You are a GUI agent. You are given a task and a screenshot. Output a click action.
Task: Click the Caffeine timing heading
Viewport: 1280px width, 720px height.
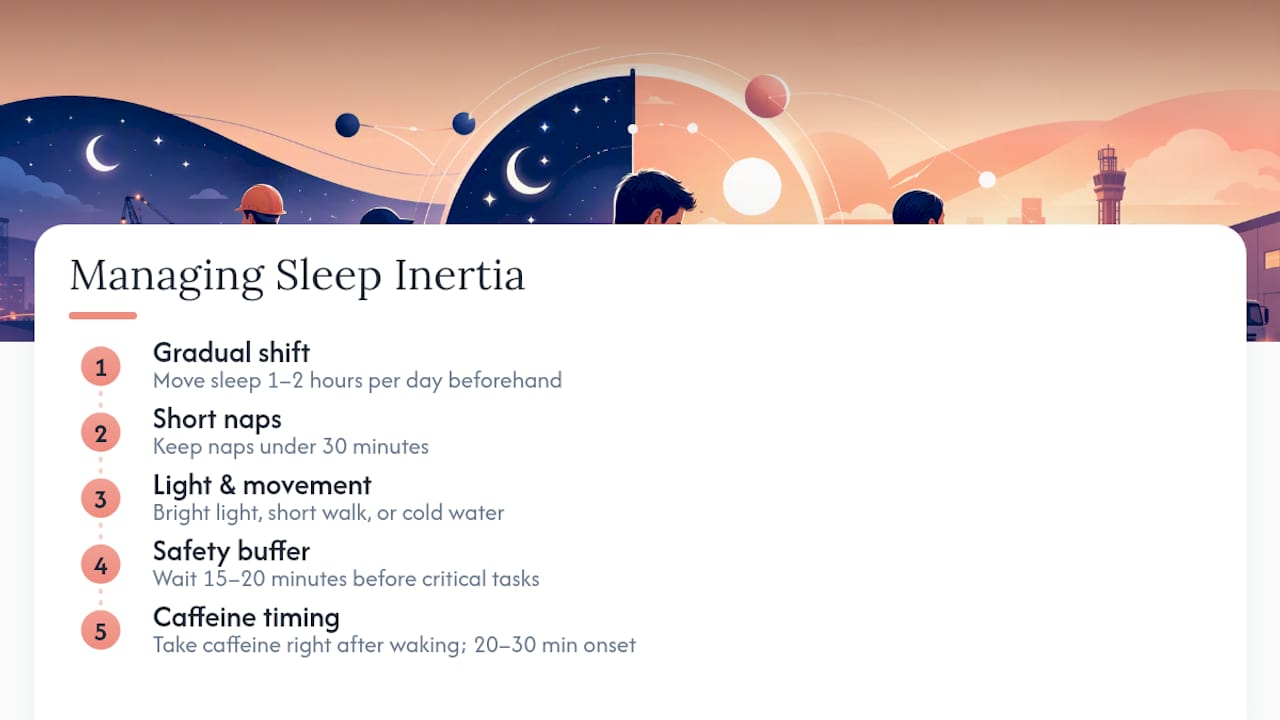(x=246, y=616)
